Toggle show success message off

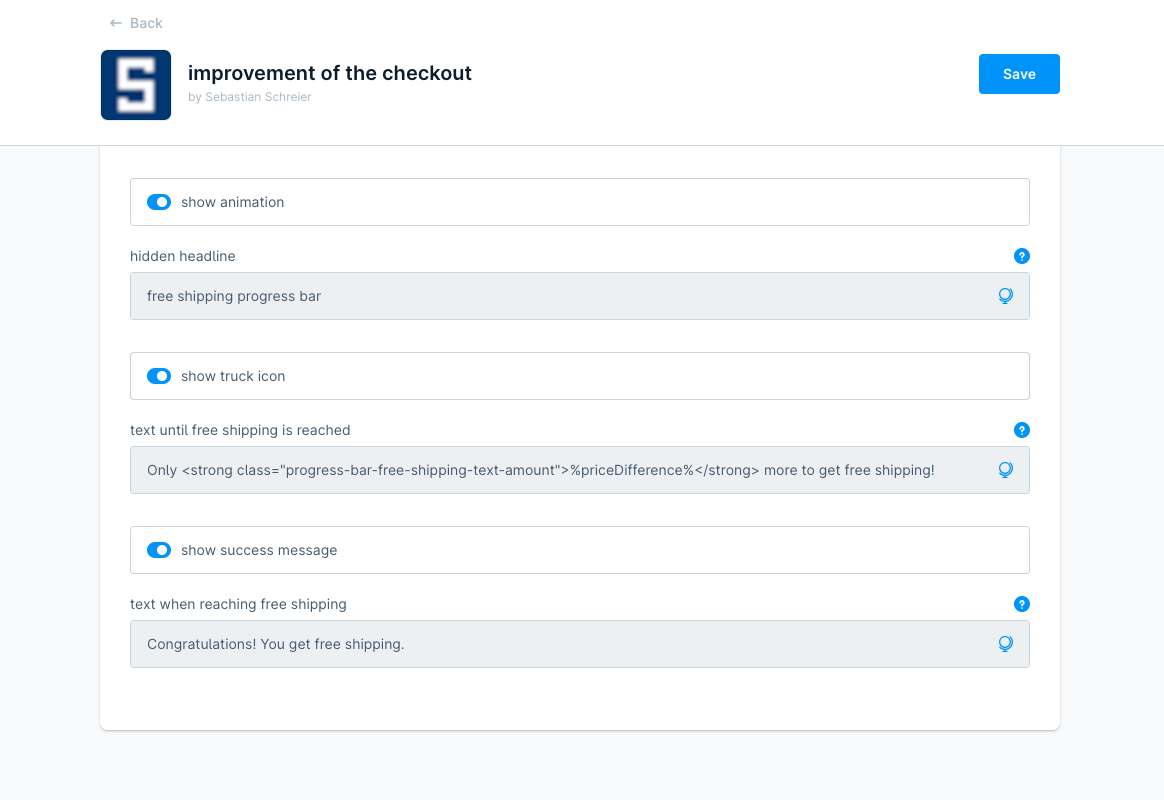pyautogui.click(x=159, y=550)
